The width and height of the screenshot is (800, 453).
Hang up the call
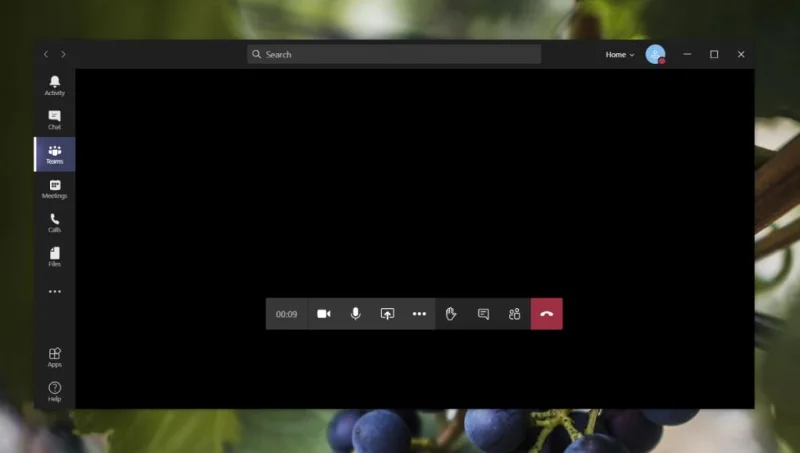[546, 314]
